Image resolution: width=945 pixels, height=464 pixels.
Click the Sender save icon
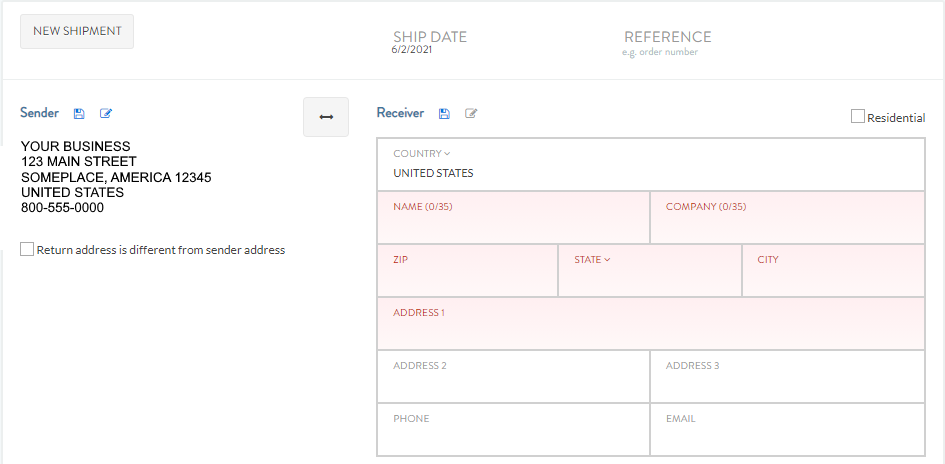[79, 114]
